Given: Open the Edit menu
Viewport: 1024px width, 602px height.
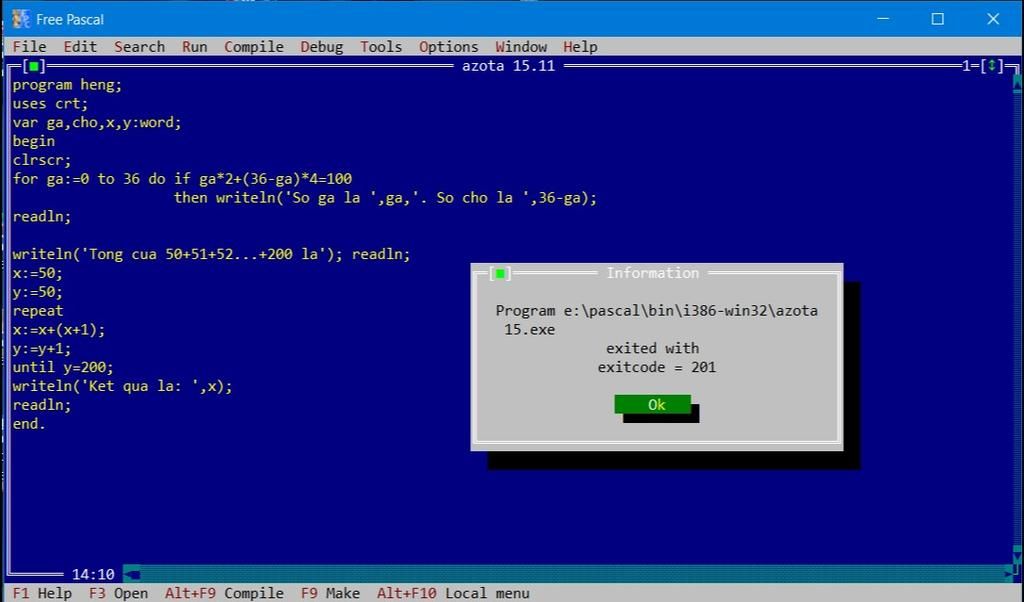Looking at the screenshot, I should 80,47.
